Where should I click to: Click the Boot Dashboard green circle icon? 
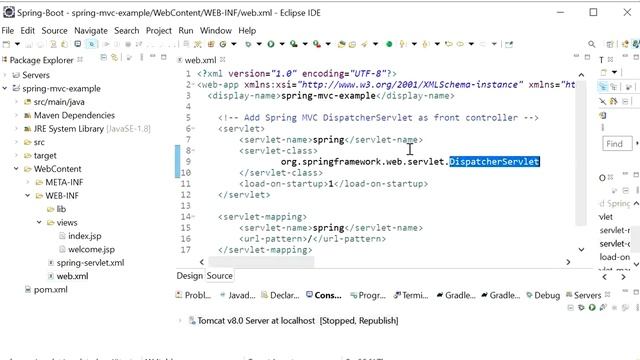tap(389, 44)
